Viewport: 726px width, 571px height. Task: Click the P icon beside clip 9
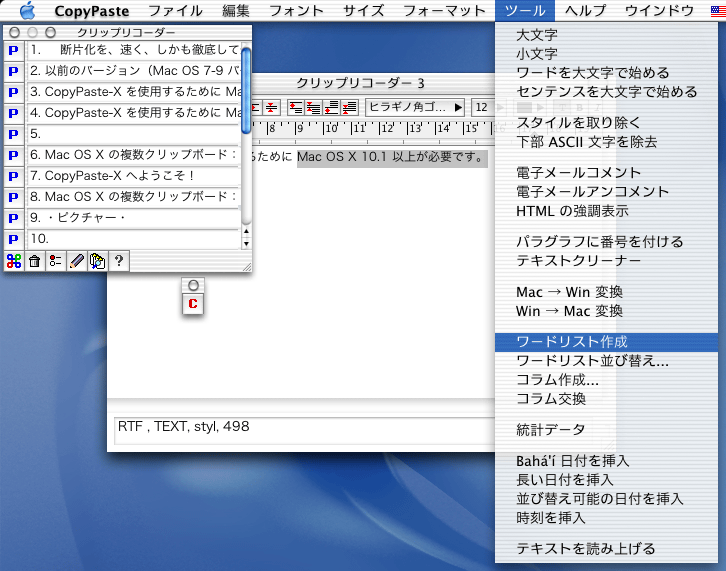(13, 218)
